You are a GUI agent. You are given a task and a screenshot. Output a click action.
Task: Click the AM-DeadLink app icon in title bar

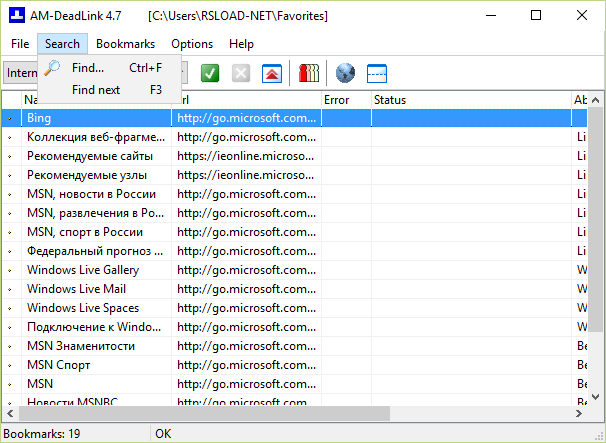[17, 15]
